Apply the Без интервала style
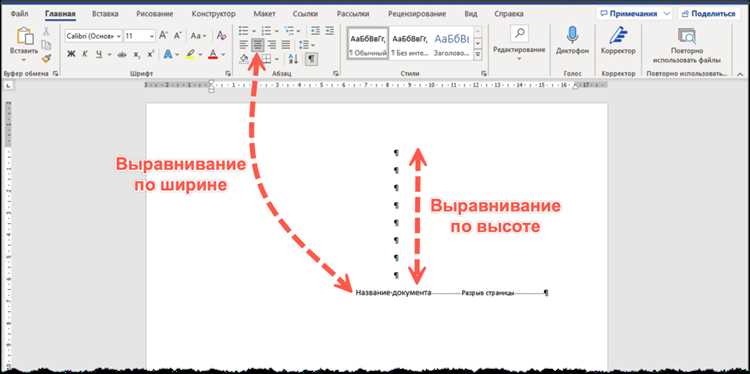Viewport: 750px width, 374px height. pos(409,44)
